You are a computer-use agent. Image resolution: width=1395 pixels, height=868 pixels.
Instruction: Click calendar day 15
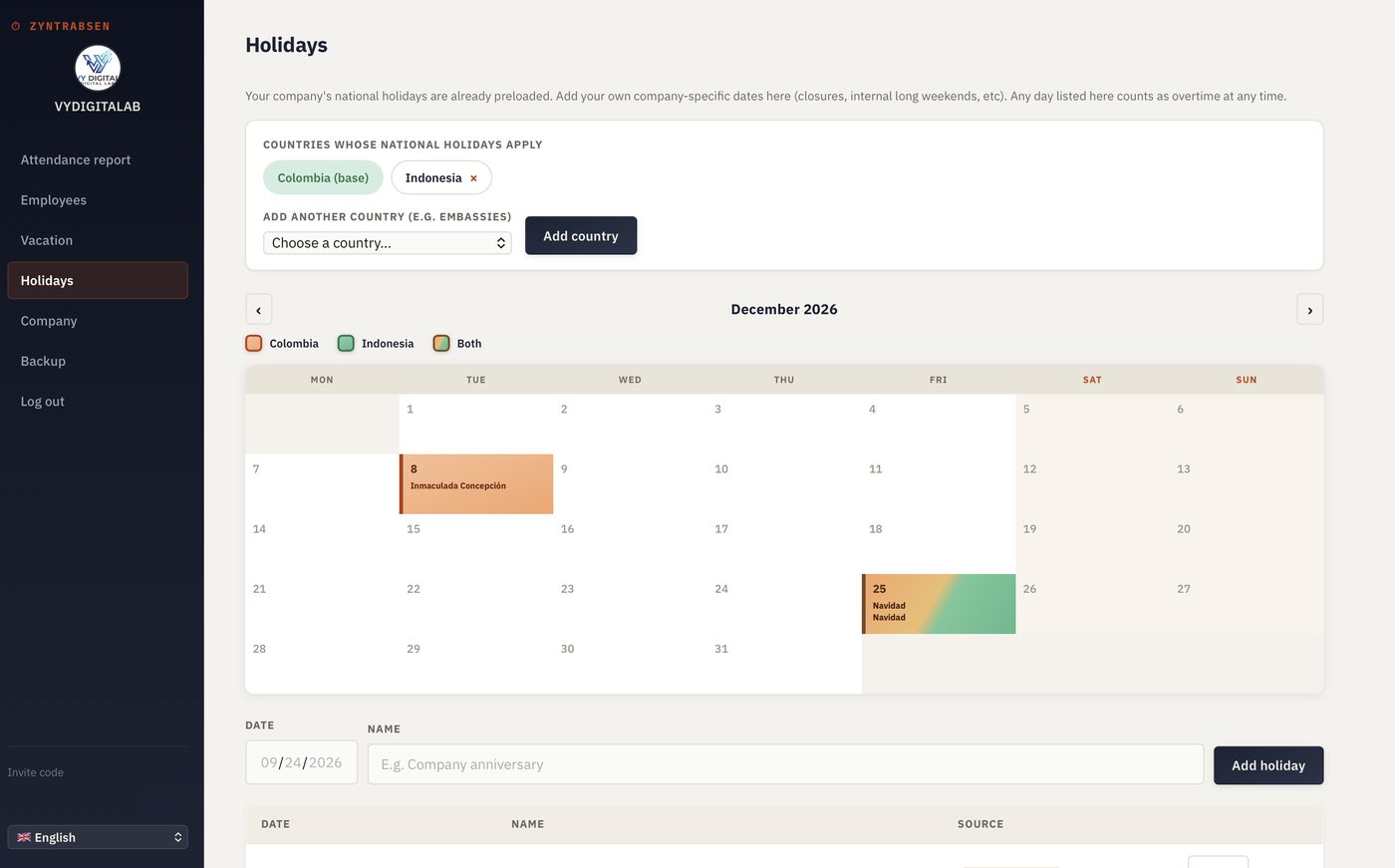[476, 544]
